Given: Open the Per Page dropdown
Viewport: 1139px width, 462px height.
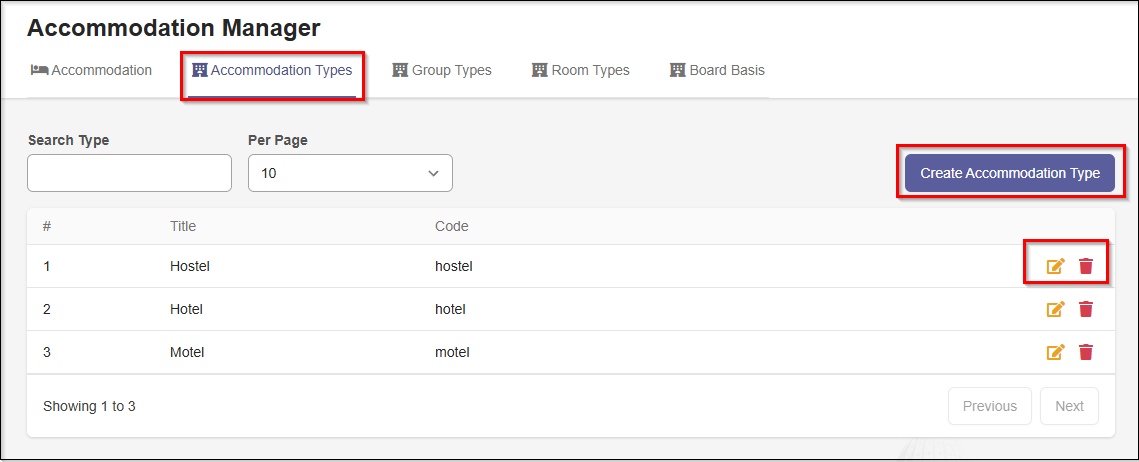Looking at the screenshot, I should [x=350, y=173].
